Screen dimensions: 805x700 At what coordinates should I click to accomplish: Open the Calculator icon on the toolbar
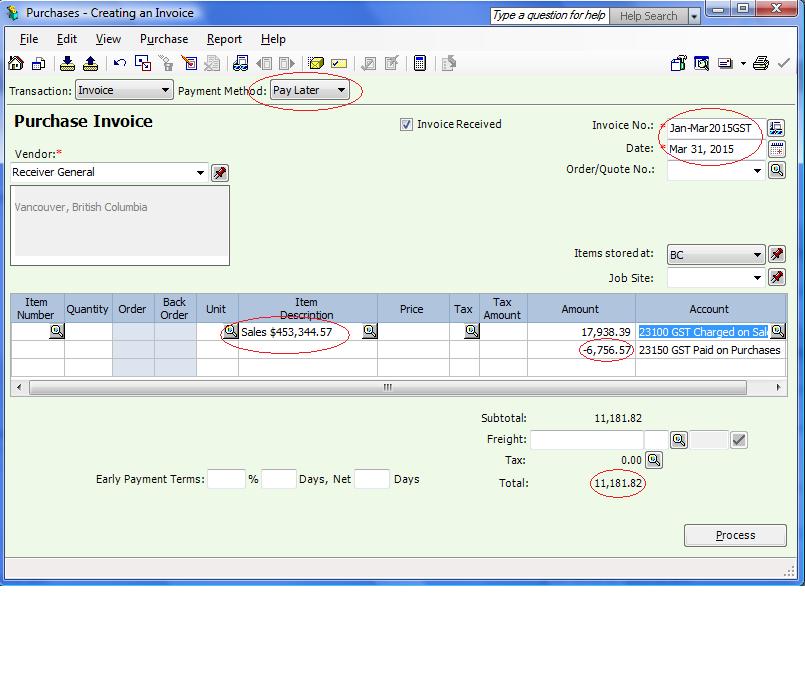click(420, 62)
